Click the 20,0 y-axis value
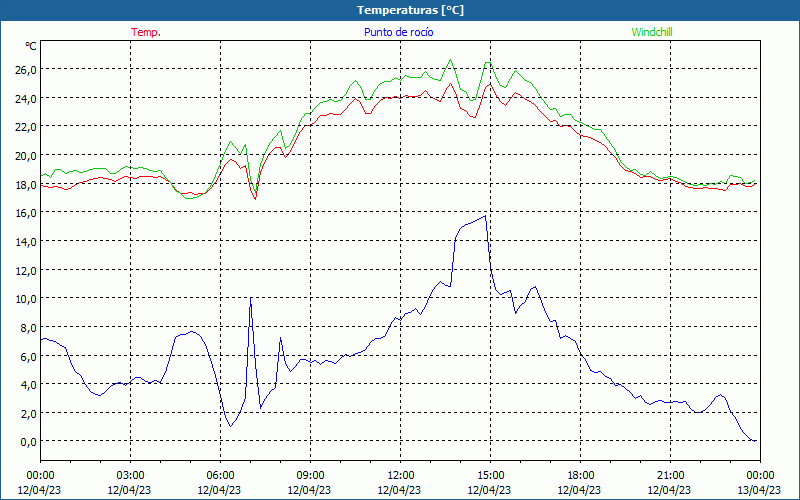The width and height of the screenshot is (800, 500). pyautogui.click(x=26, y=156)
